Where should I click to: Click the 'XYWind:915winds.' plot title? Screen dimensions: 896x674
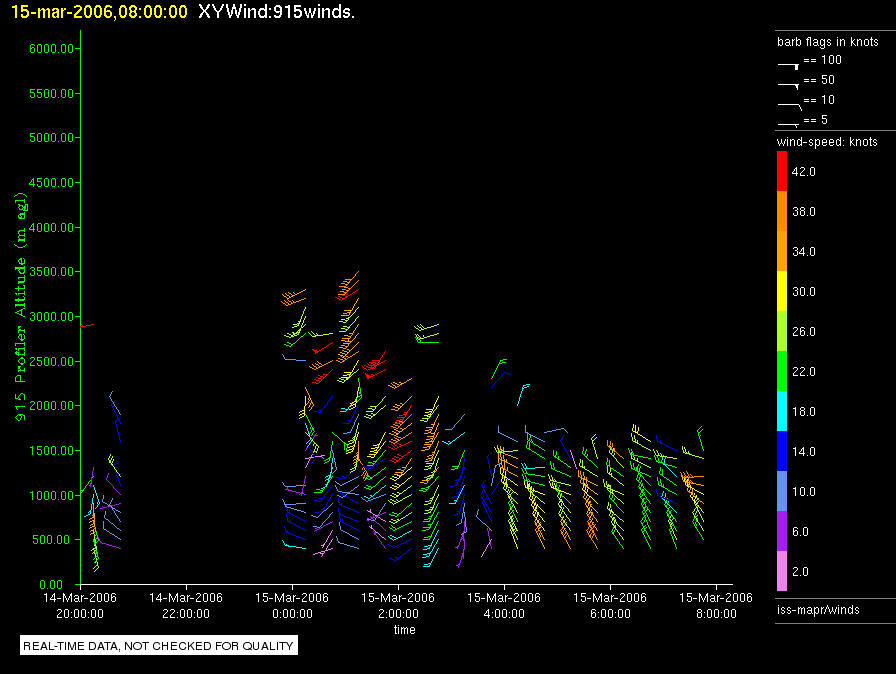tap(277, 11)
